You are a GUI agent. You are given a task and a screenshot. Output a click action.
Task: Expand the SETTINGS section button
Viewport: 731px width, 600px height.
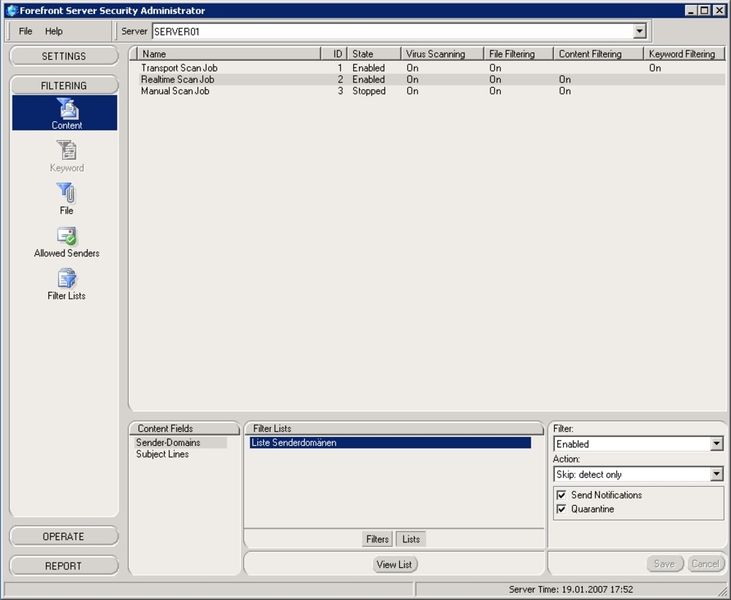64,56
